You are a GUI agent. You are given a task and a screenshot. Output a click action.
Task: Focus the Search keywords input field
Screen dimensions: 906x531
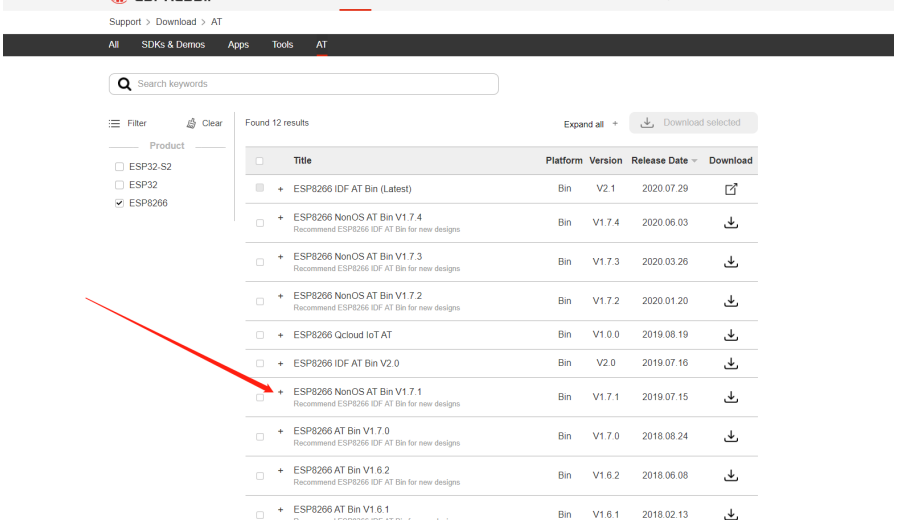tap(304, 84)
